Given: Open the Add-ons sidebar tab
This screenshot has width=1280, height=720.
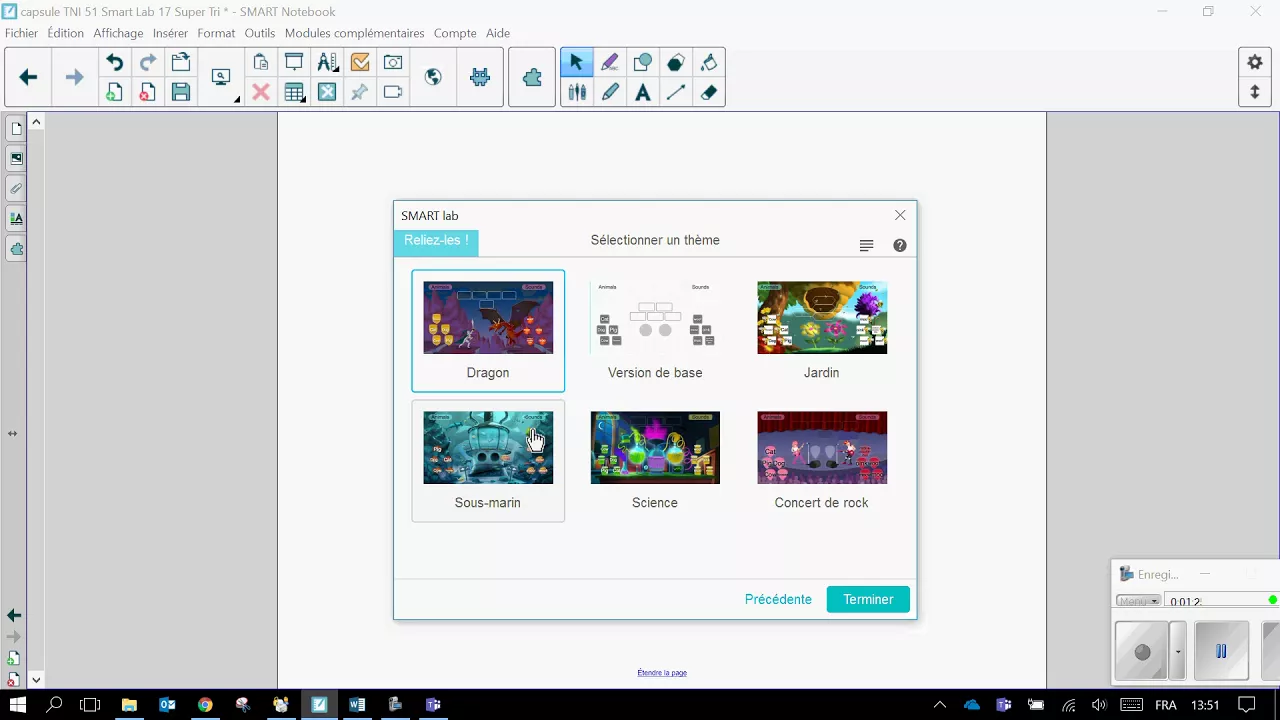Looking at the screenshot, I should 16,248.
